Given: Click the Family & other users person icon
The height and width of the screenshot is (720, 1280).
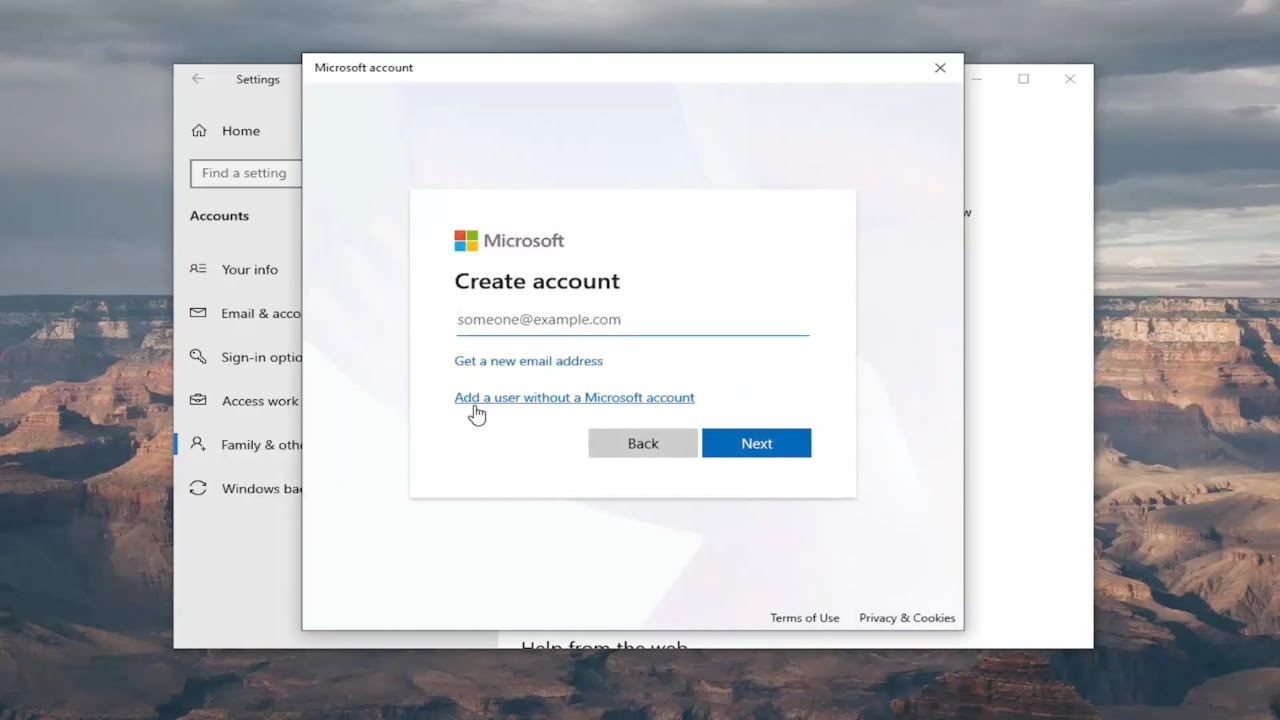Looking at the screenshot, I should click(x=198, y=444).
